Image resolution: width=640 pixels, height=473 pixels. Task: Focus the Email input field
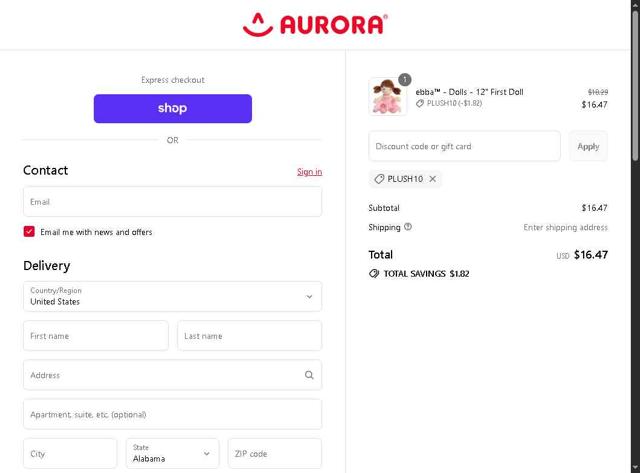173,202
